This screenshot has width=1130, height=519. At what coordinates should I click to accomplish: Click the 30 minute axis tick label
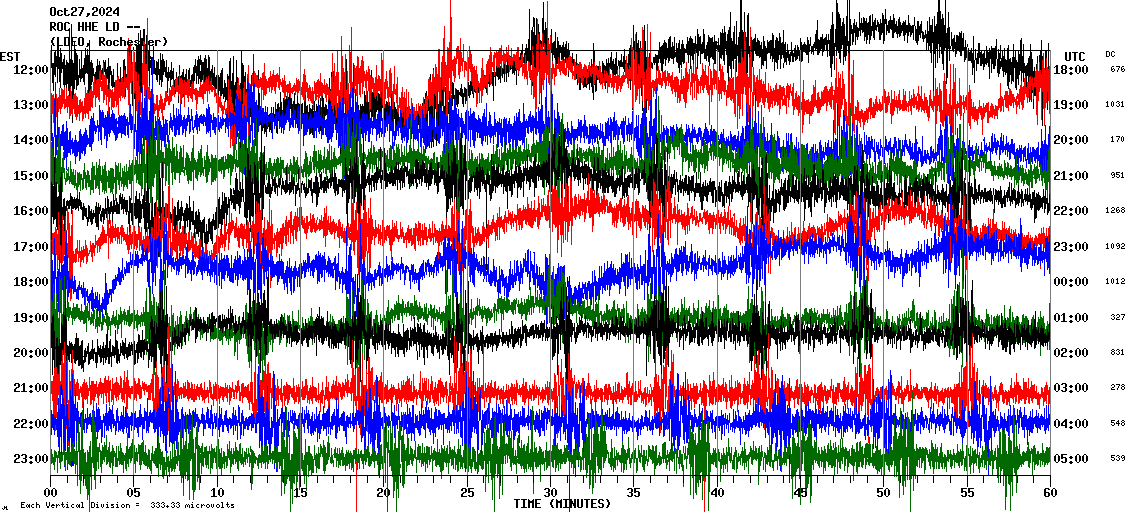click(550, 493)
